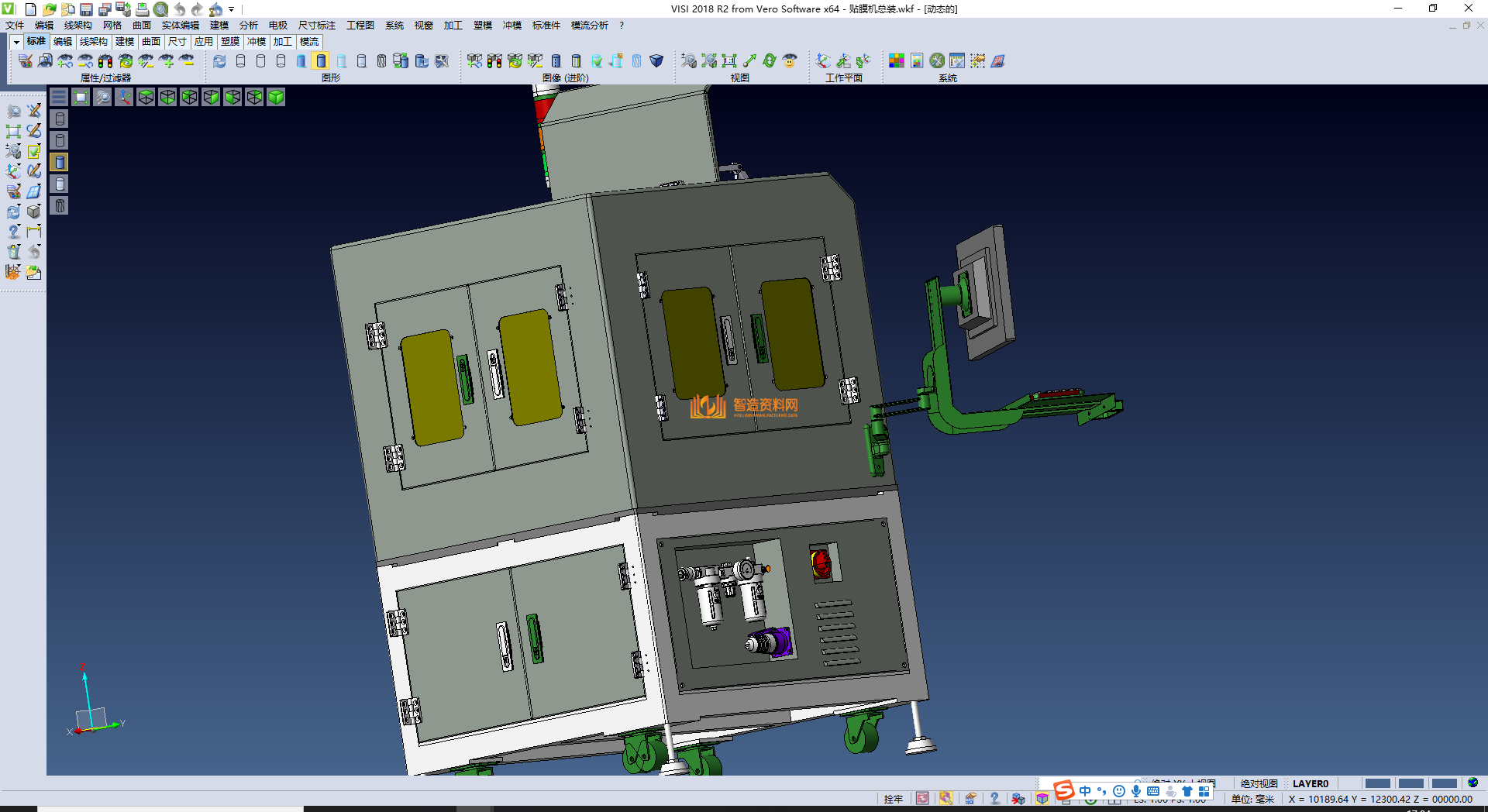Viewport: 1488px width, 812px height.
Task: Select the highlighted shaded cylinder display mode
Action: tap(321, 61)
